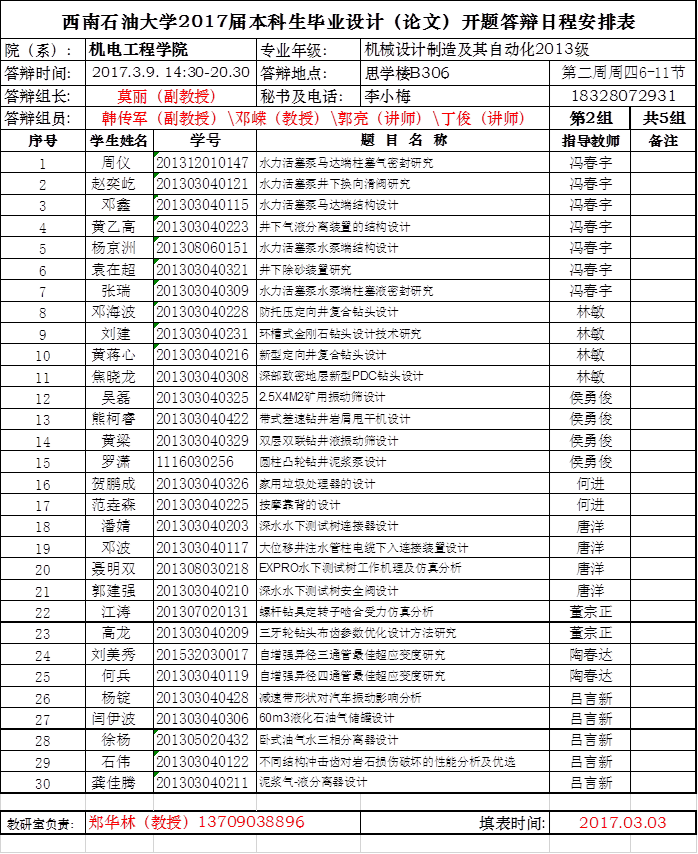Select the red cell with 13709038896
The image size is (698, 854).
pyautogui.click(x=195, y=822)
